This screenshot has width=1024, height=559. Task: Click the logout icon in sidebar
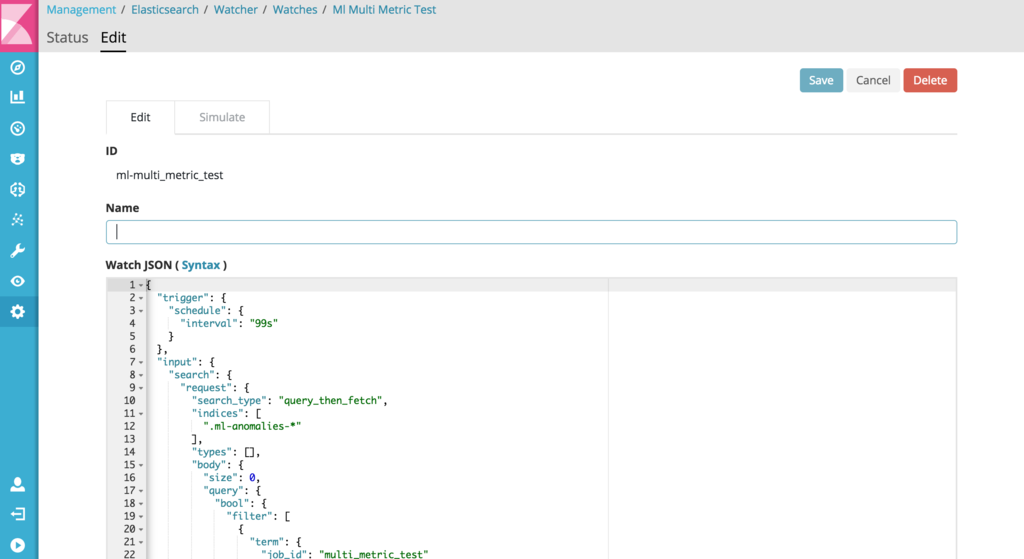pyautogui.click(x=18, y=515)
